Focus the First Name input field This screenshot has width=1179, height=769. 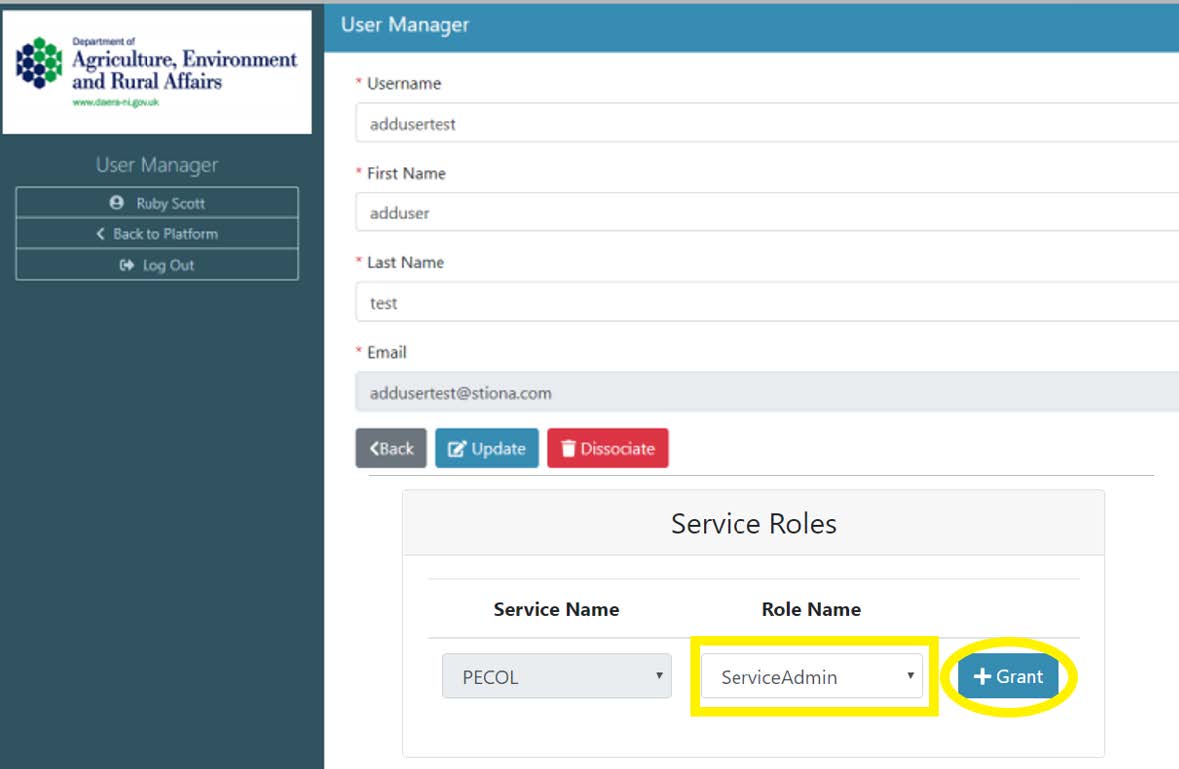pyautogui.click(x=766, y=213)
